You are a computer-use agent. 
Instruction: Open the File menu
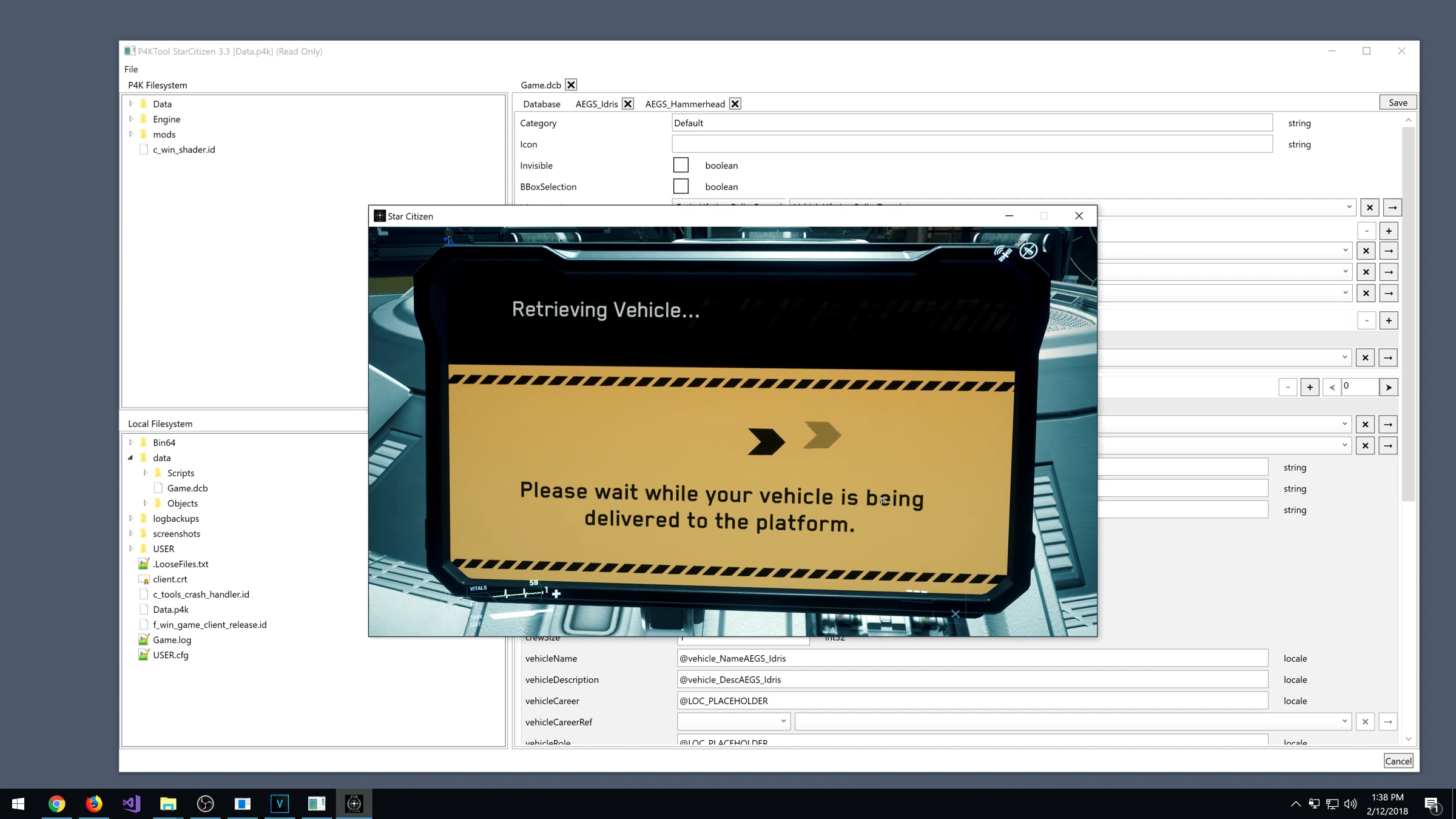pyautogui.click(x=131, y=69)
